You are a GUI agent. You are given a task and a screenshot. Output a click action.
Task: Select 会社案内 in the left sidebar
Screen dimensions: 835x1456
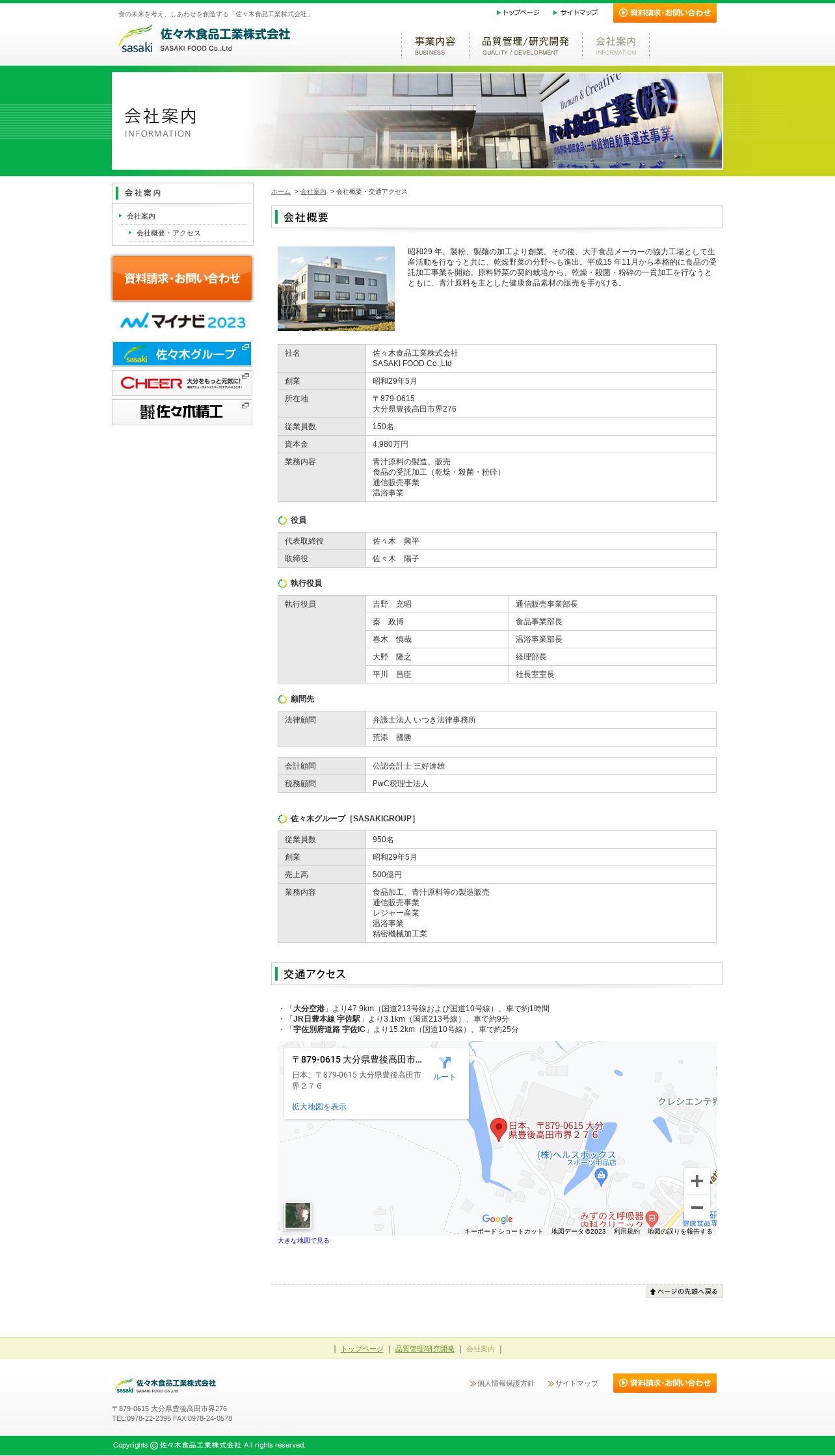coord(141,216)
